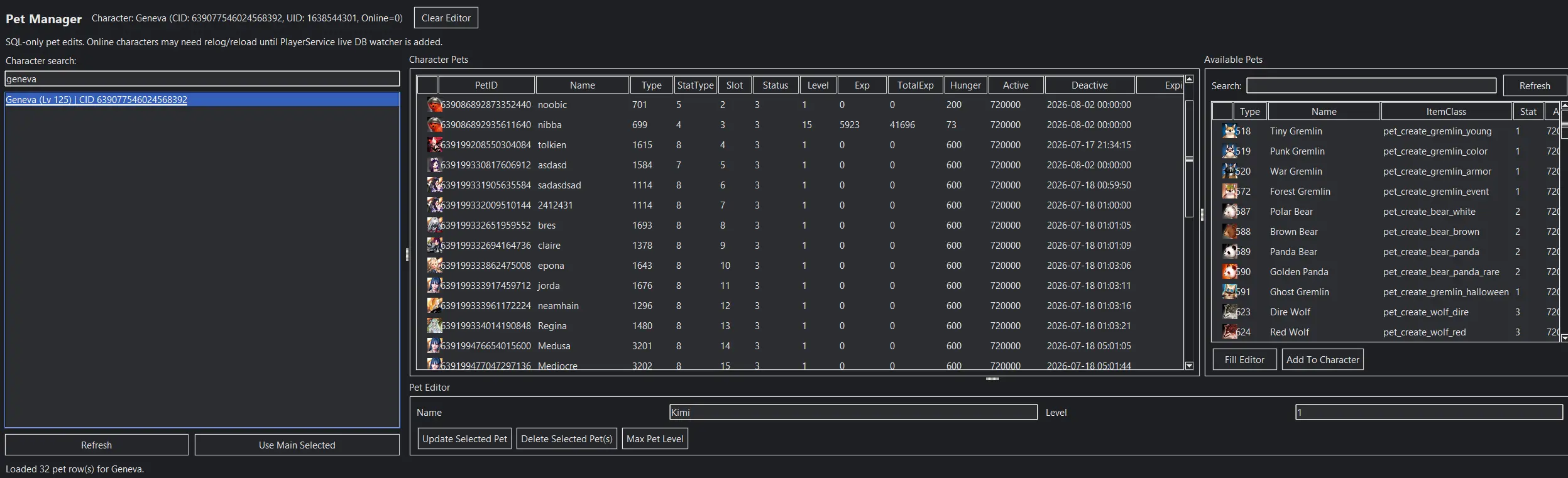Click the Fill Editor button
Screen dimensions: 1568x478
pyautogui.click(x=1244, y=360)
